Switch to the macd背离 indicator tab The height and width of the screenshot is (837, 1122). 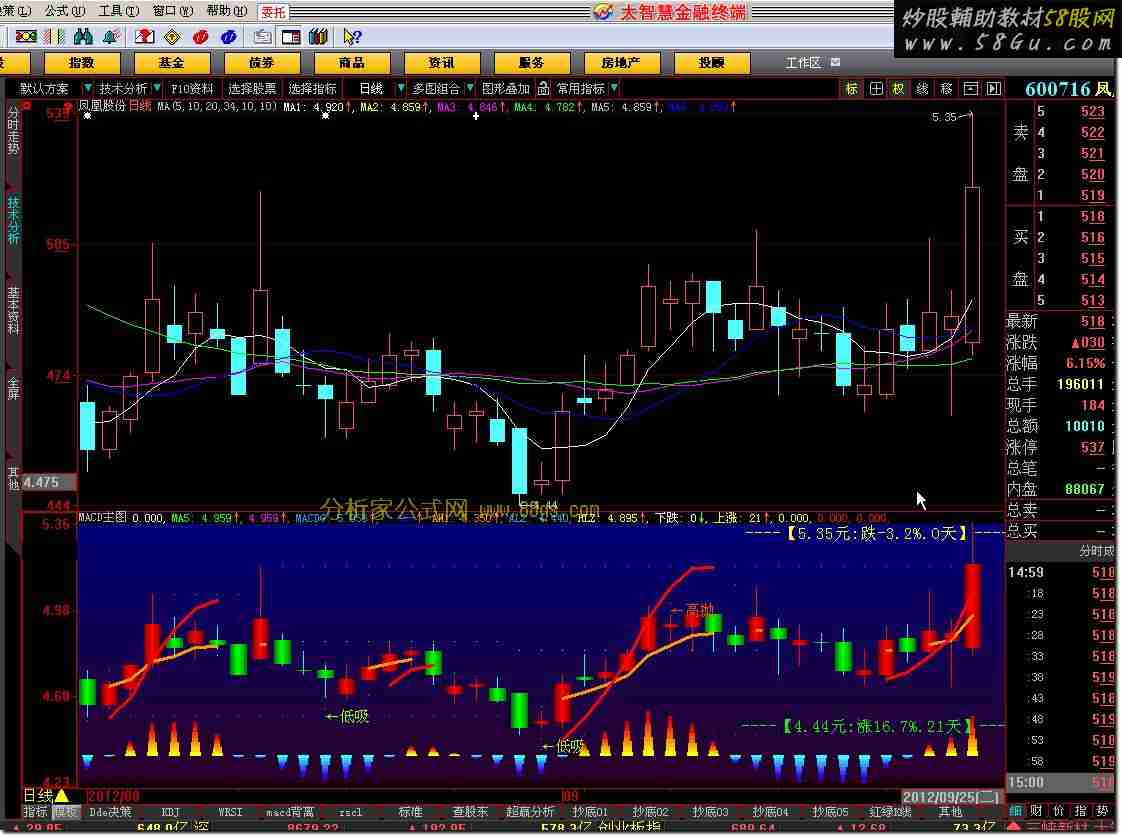(x=290, y=812)
